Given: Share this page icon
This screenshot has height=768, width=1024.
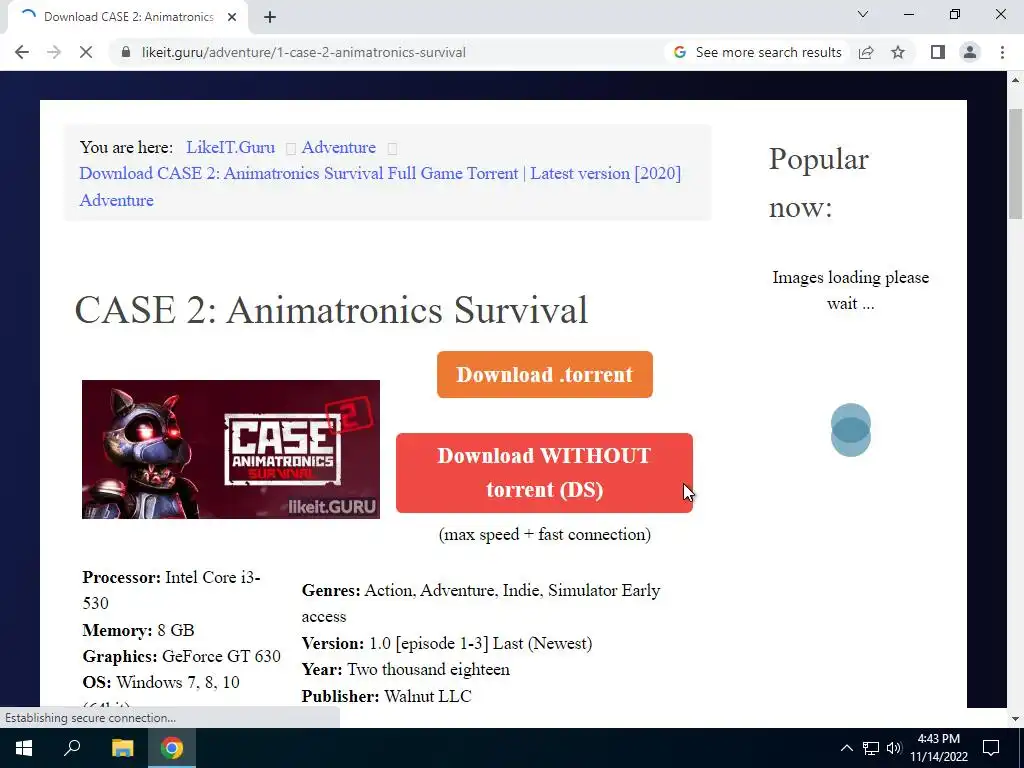Looking at the screenshot, I should [x=866, y=52].
